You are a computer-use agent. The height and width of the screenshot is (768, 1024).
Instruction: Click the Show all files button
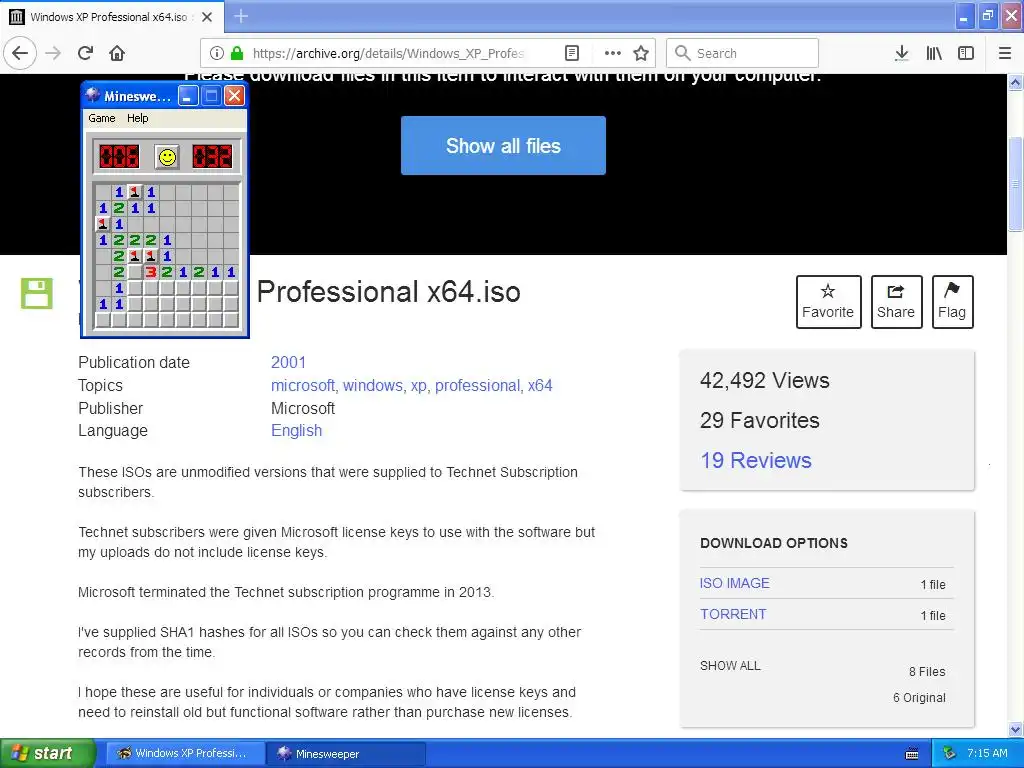503,146
